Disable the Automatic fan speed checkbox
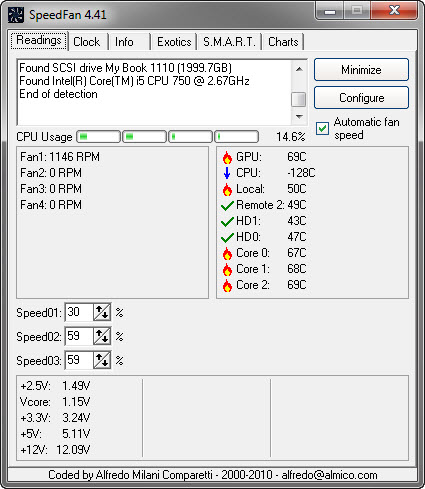 pyautogui.click(x=322, y=128)
